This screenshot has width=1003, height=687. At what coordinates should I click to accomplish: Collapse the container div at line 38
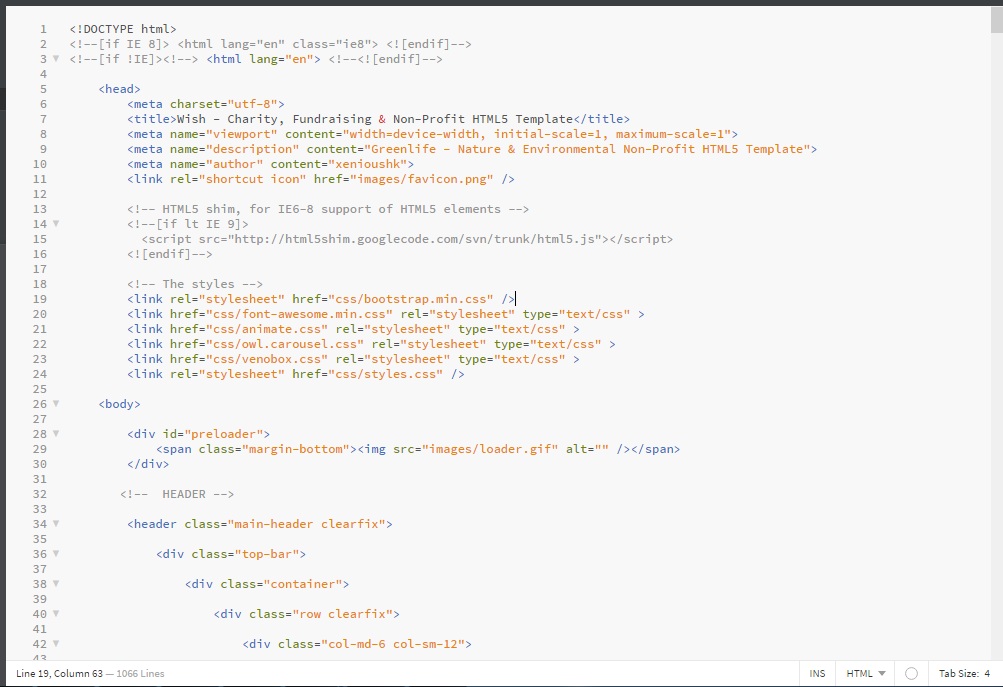tap(56, 583)
